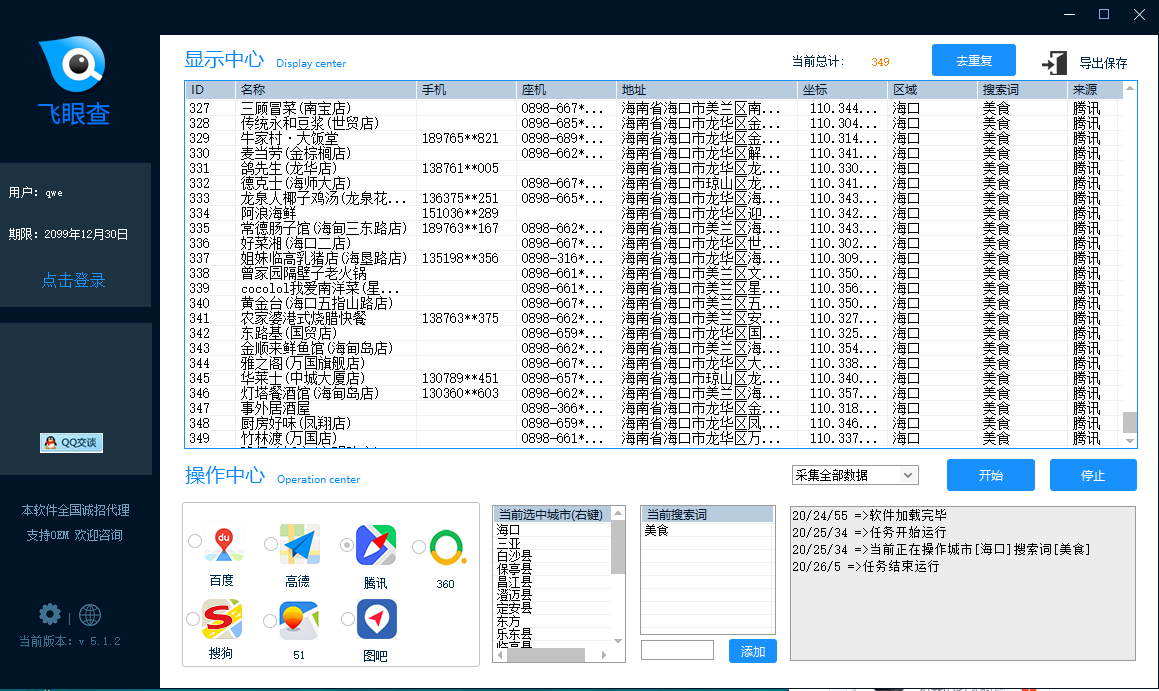1159x691 pixels.
Task: Click the 开始 start button
Action: tap(990, 475)
